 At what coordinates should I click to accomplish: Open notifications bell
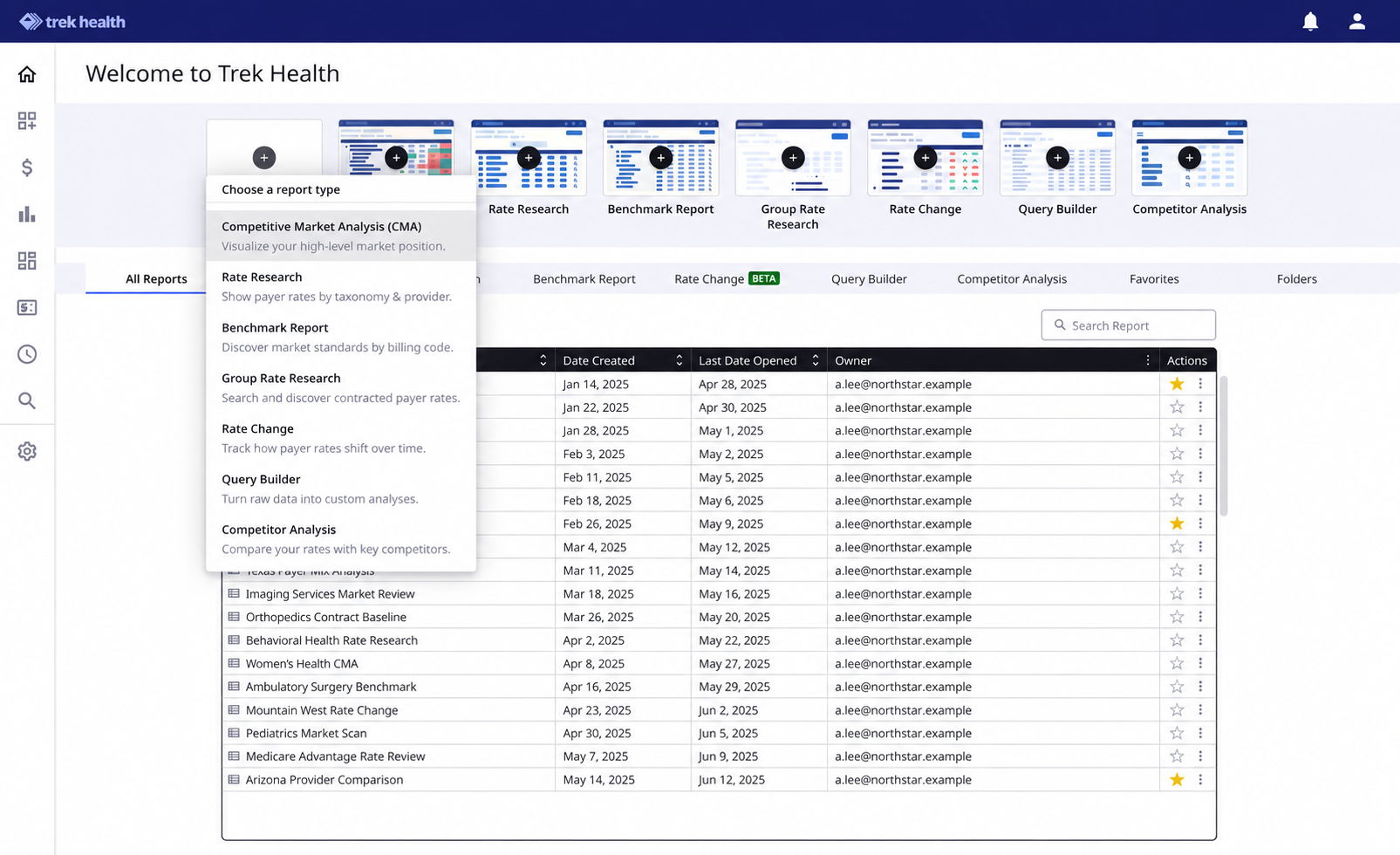(x=1310, y=21)
